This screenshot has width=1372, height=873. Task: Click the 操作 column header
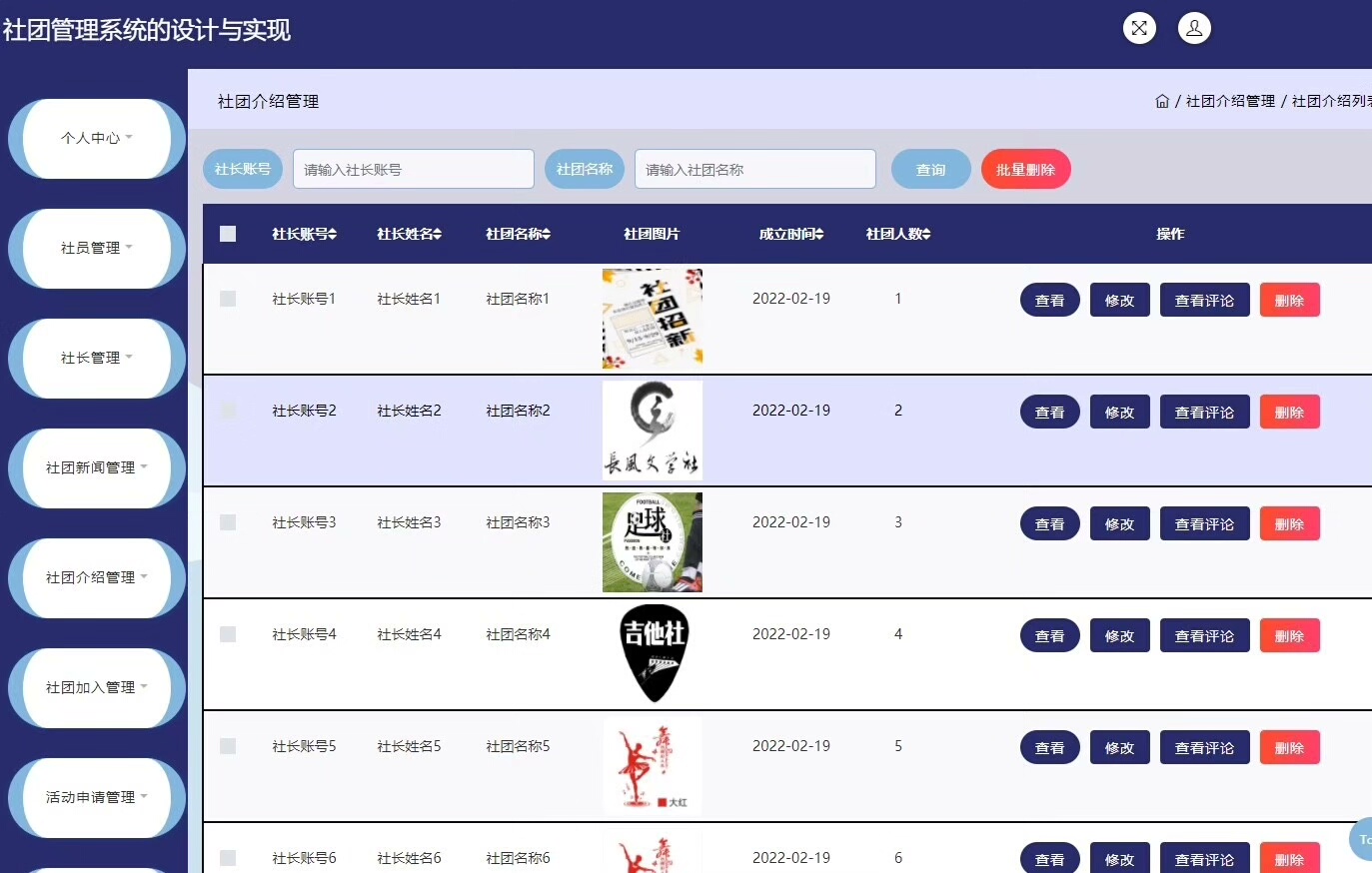click(x=1170, y=234)
